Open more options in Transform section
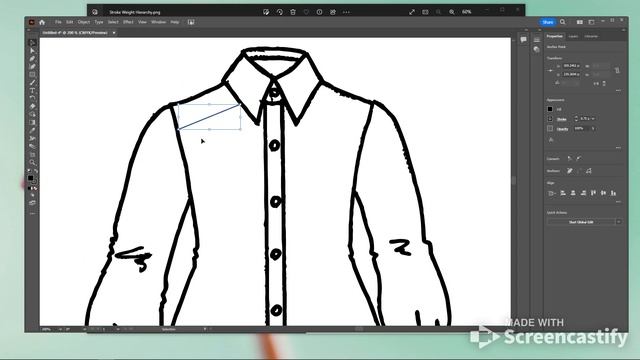640x360 pixels. [x=618, y=90]
